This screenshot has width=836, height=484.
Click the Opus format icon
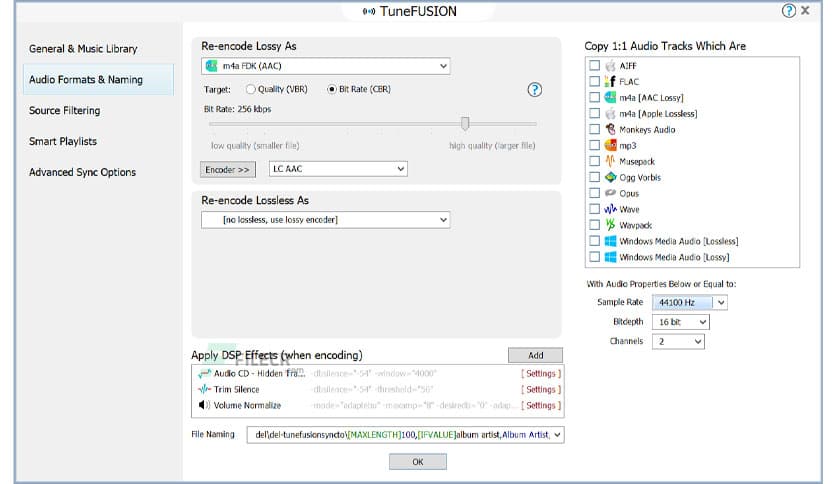click(610, 193)
